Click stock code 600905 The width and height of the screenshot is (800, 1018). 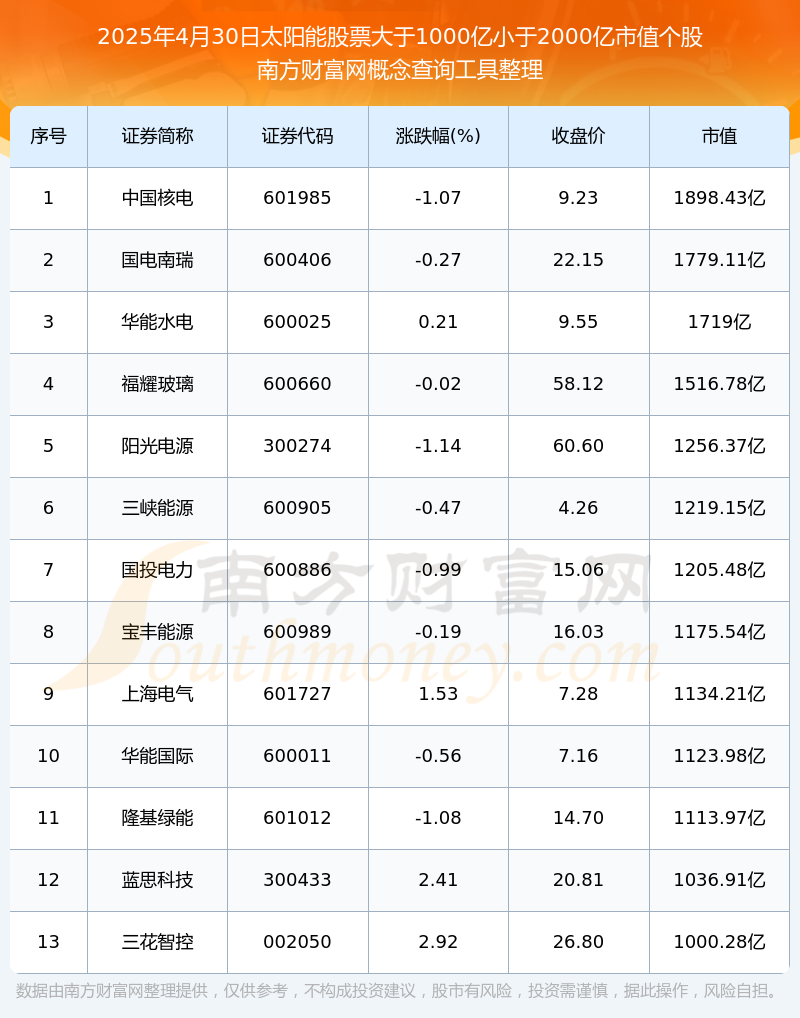pyautogui.click(x=297, y=508)
